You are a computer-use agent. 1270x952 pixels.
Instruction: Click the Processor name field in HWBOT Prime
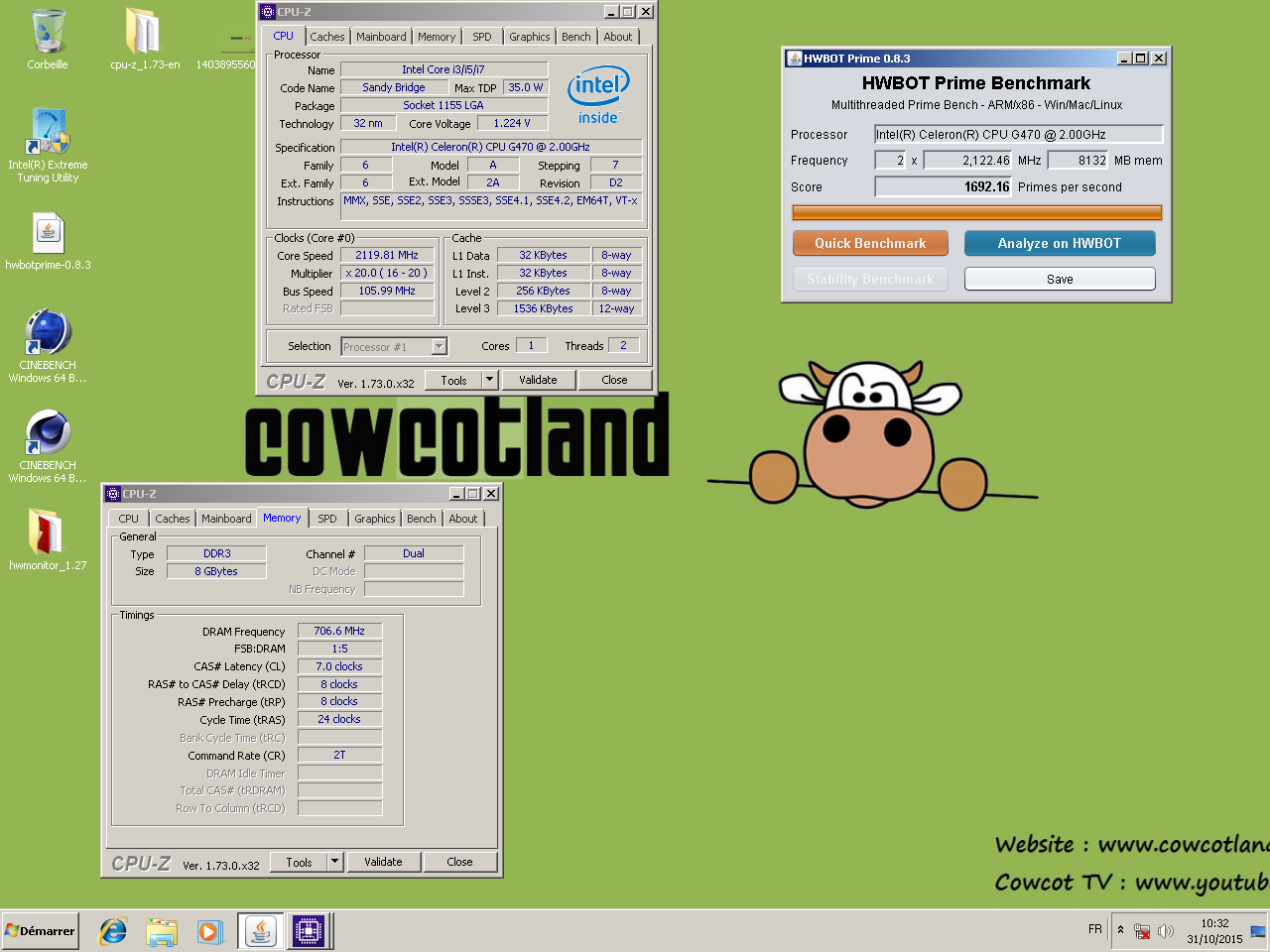(x=1018, y=134)
